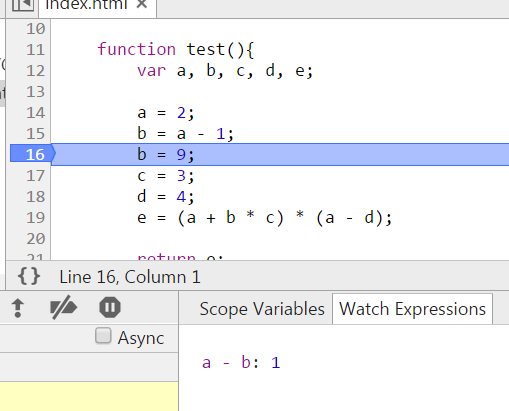The image size is (509, 411).
Task: Click the line 16 breakpoint marker
Action: [33, 155]
